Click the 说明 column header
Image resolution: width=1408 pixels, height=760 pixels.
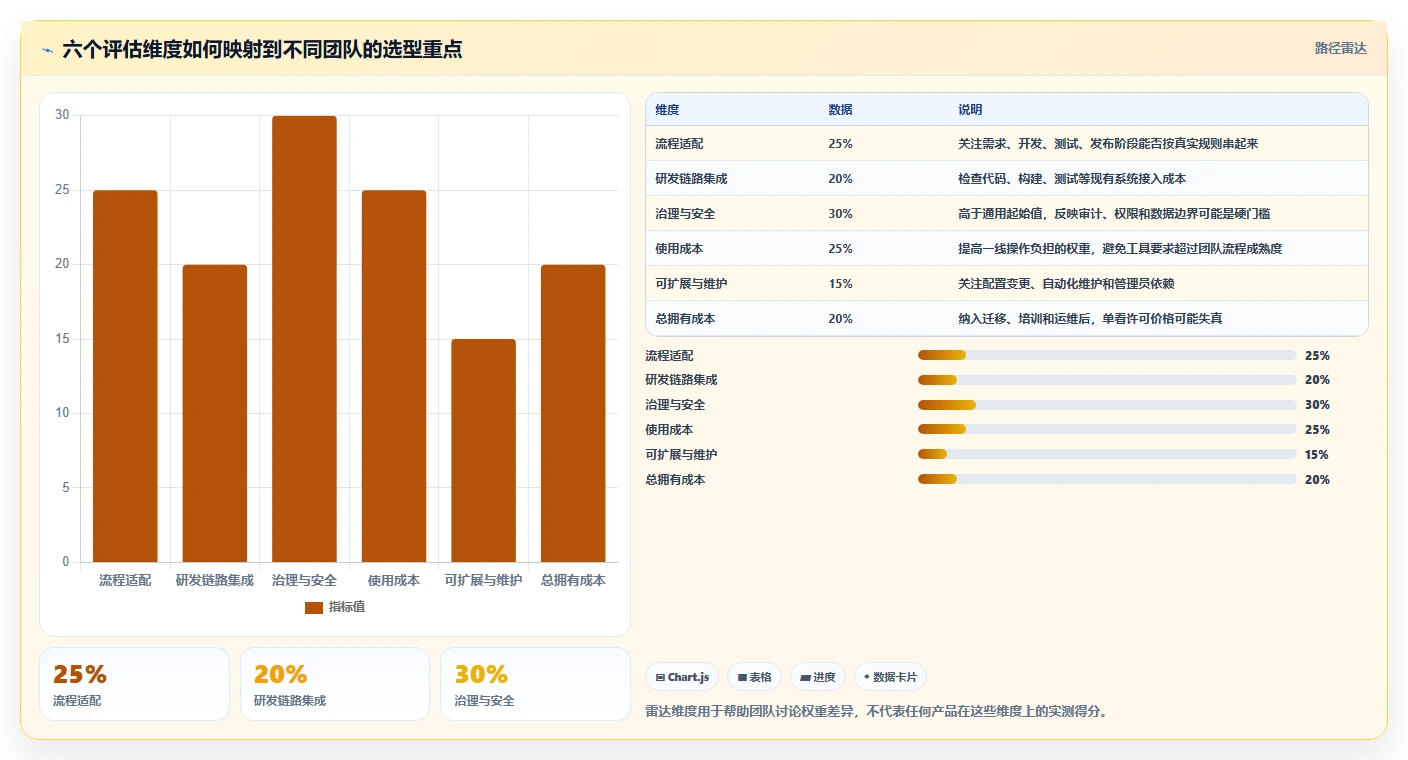970,110
